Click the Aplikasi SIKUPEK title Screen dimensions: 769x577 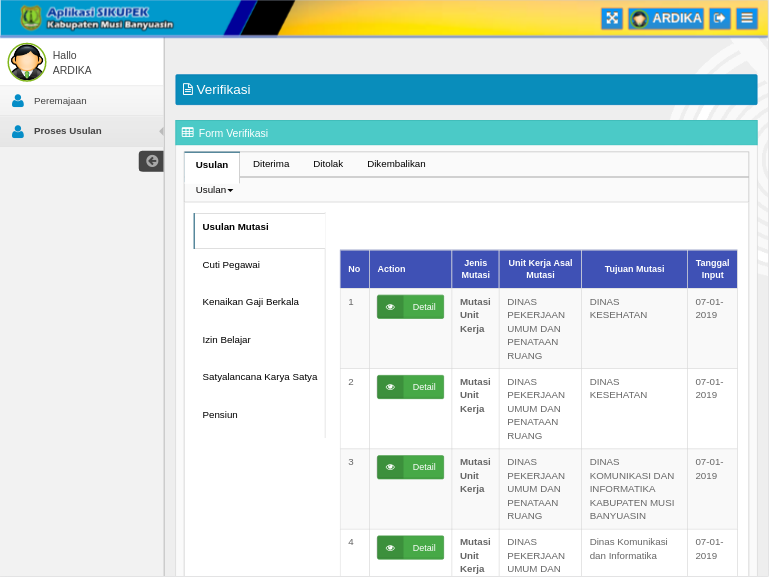point(98,12)
